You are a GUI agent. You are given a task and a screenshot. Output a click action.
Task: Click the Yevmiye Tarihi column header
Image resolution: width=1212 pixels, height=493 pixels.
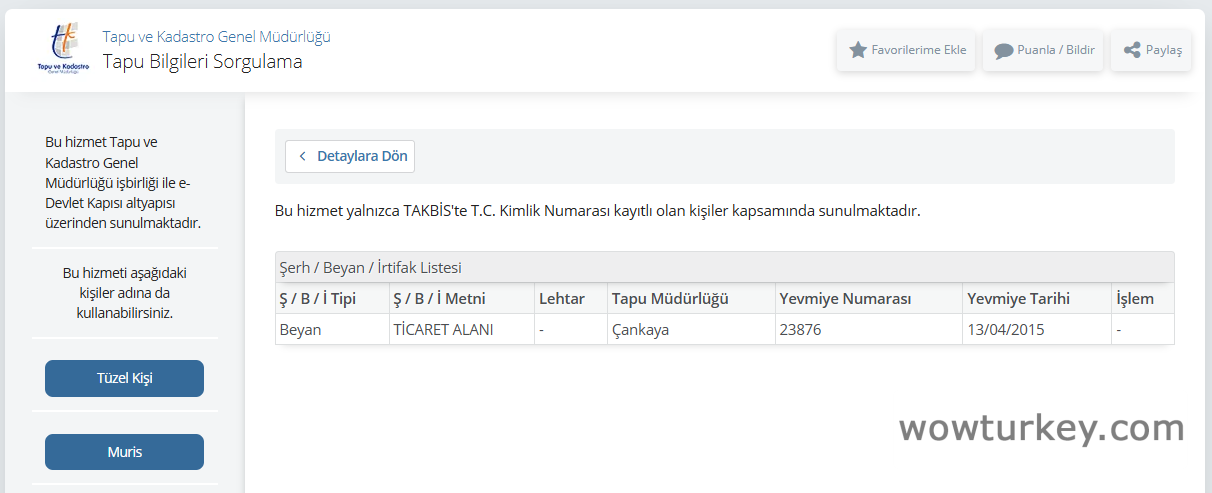point(1018,299)
